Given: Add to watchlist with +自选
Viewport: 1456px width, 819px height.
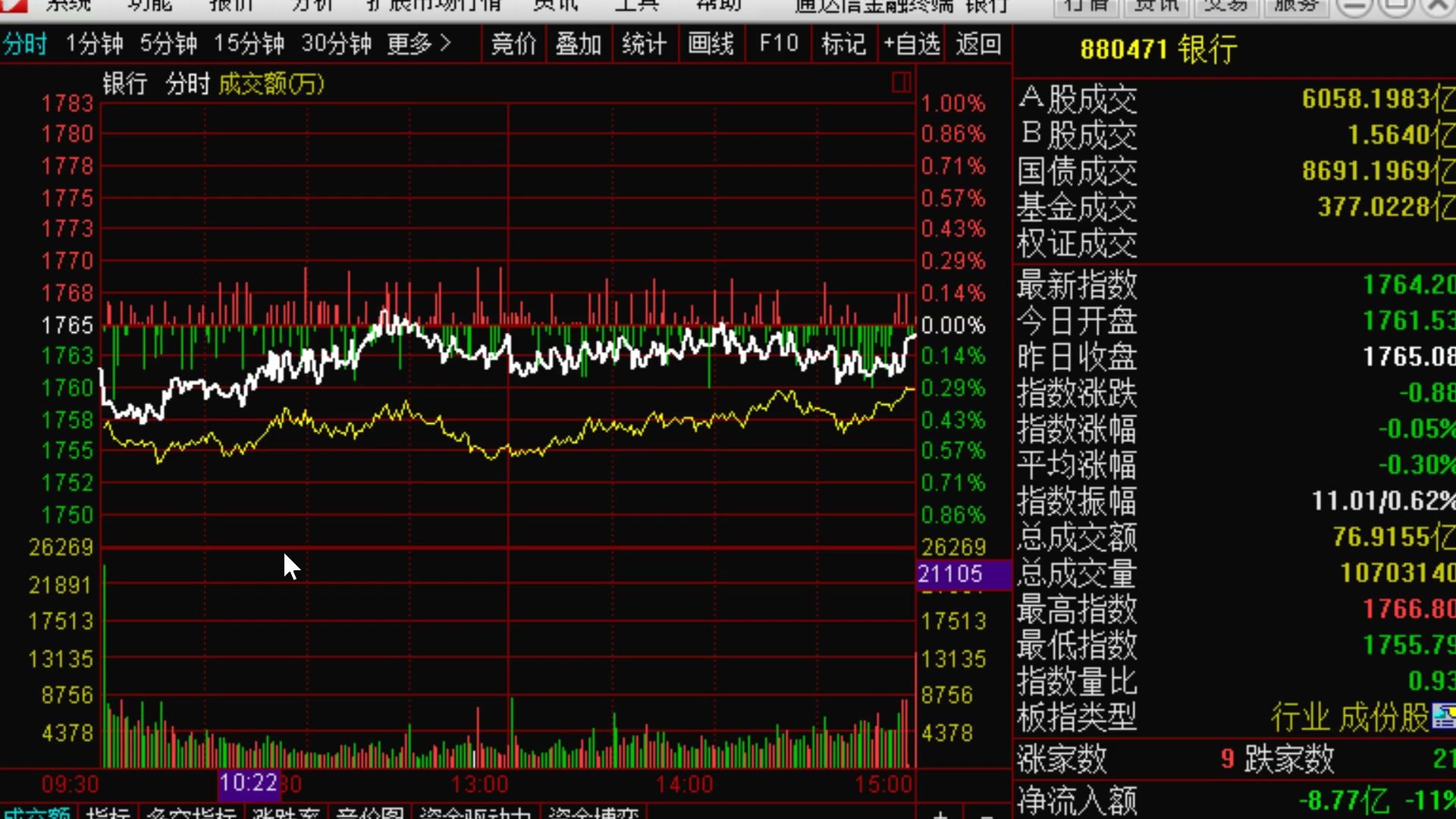Looking at the screenshot, I should (x=912, y=44).
